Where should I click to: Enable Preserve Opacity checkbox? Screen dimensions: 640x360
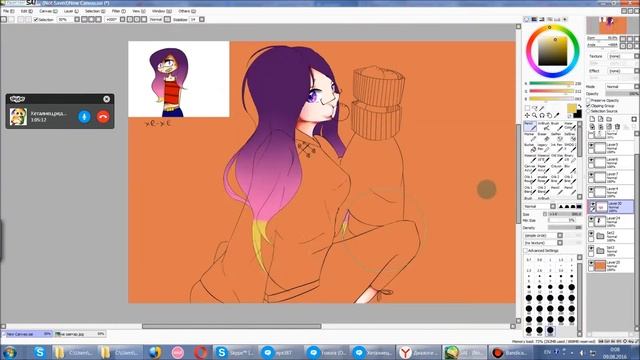point(589,100)
